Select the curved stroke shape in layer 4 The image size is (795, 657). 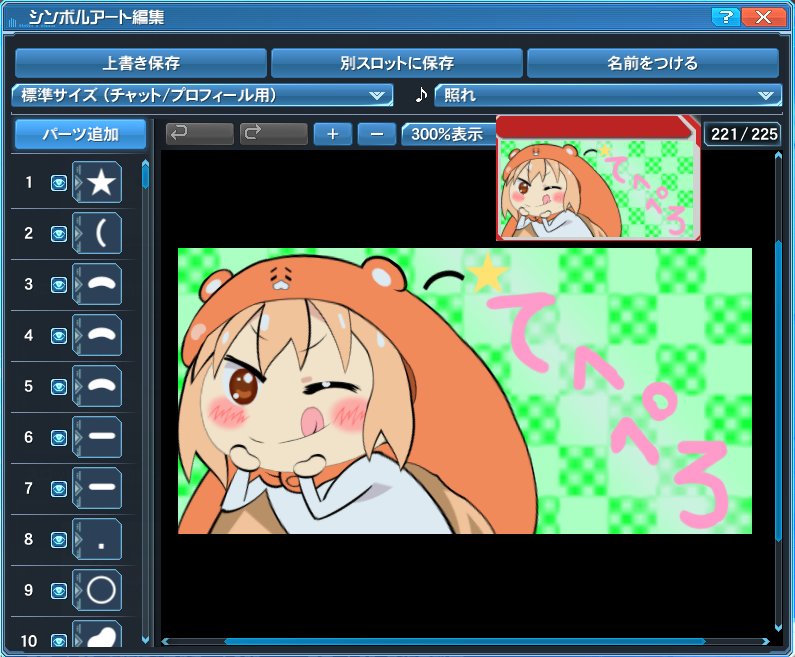[101, 335]
